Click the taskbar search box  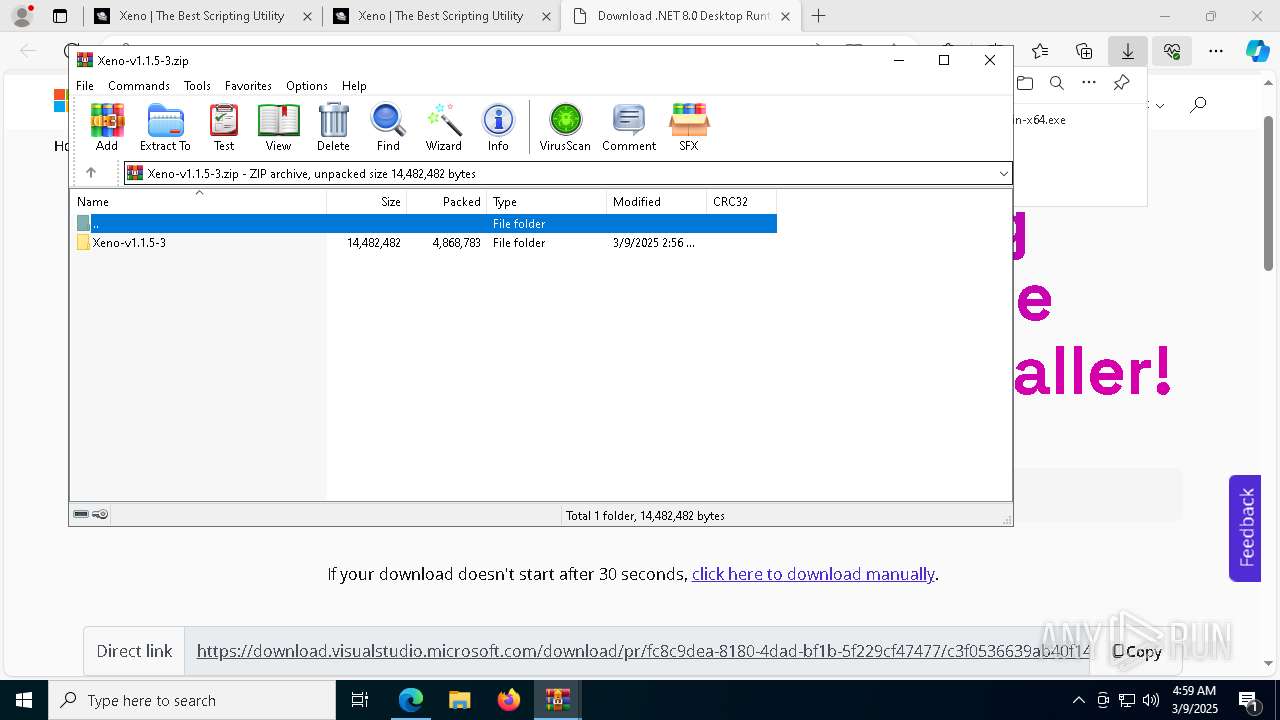(192, 700)
